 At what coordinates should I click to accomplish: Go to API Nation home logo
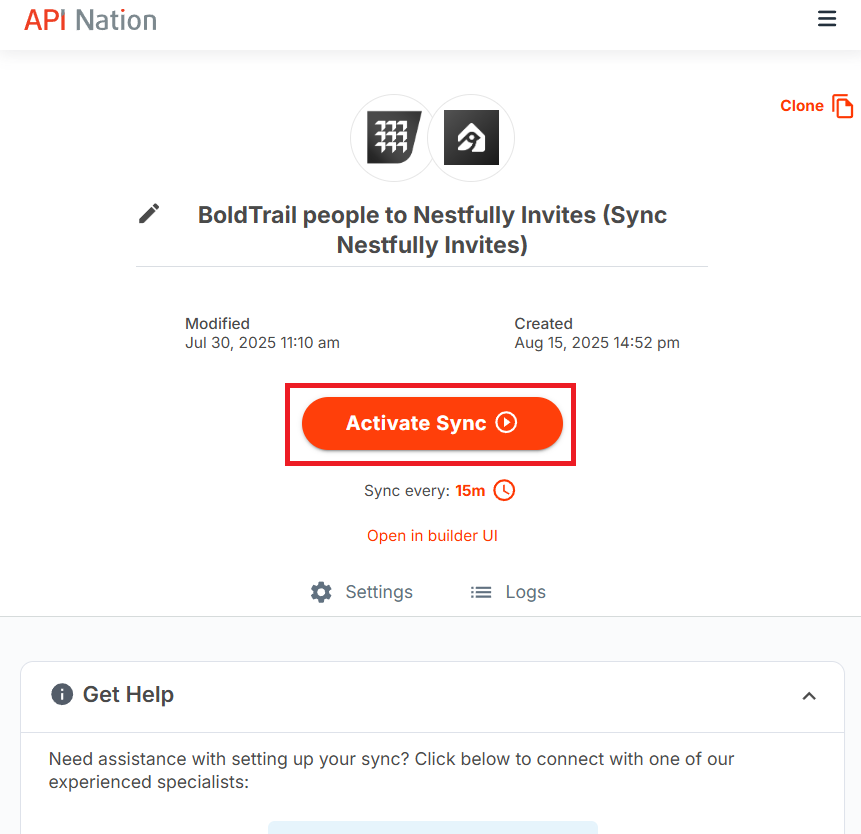91,20
